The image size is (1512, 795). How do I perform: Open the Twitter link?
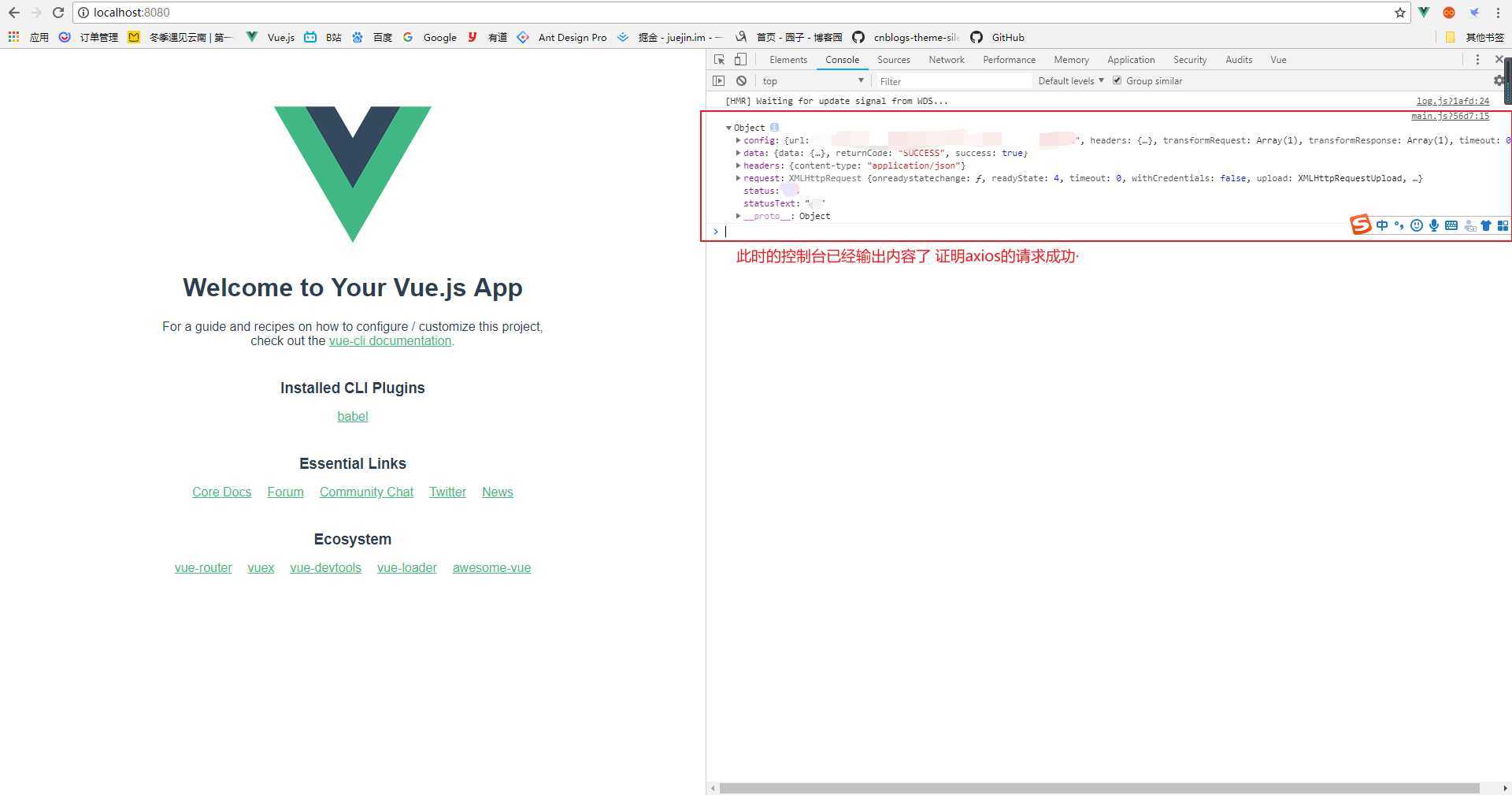point(447,492)
